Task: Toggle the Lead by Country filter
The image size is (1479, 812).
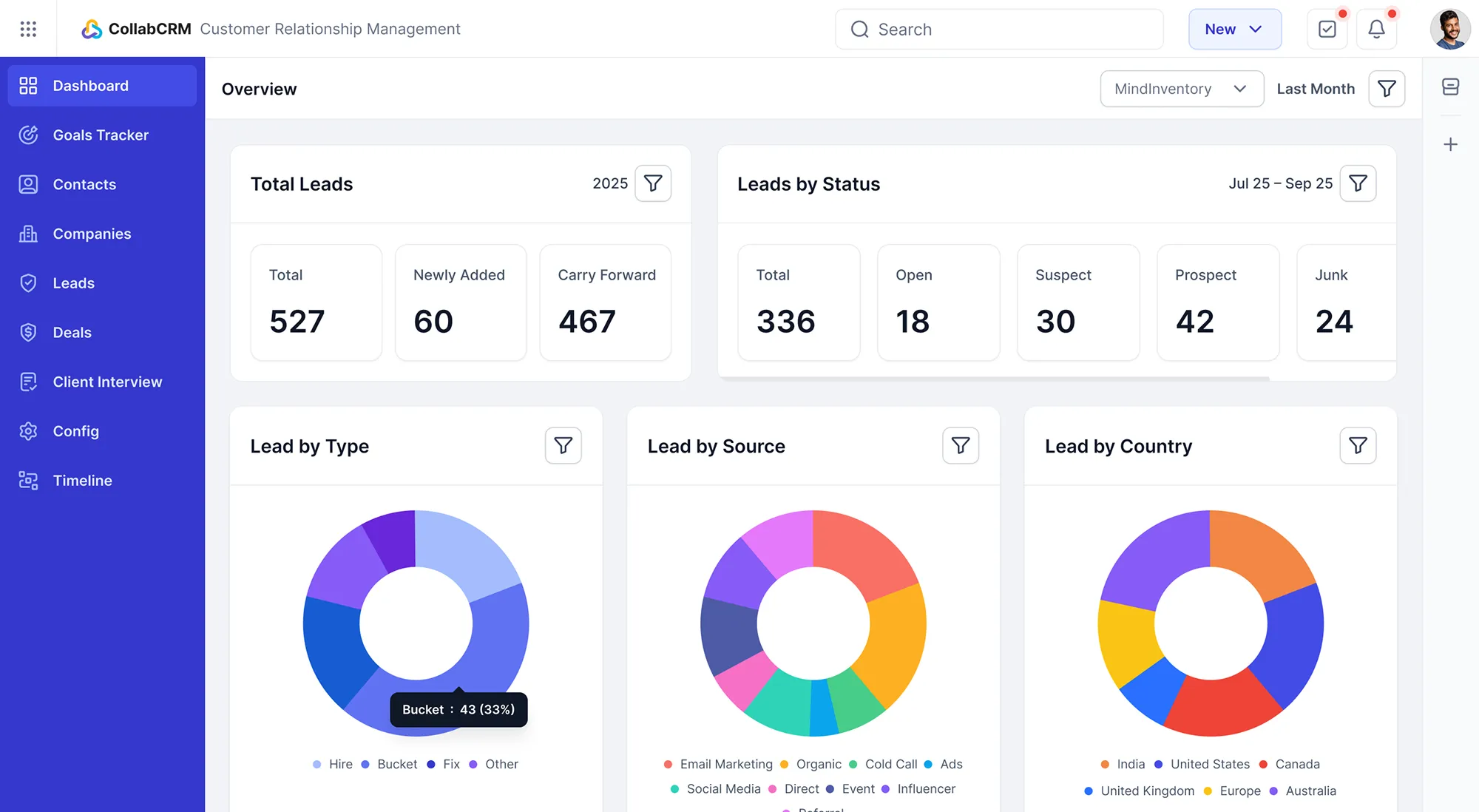Action: (1358, 445)
